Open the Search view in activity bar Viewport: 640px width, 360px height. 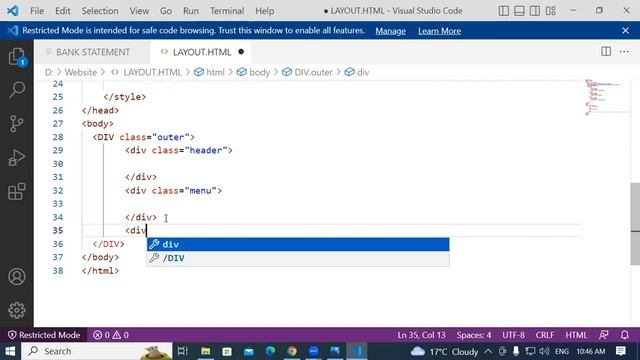click(17, 90)
